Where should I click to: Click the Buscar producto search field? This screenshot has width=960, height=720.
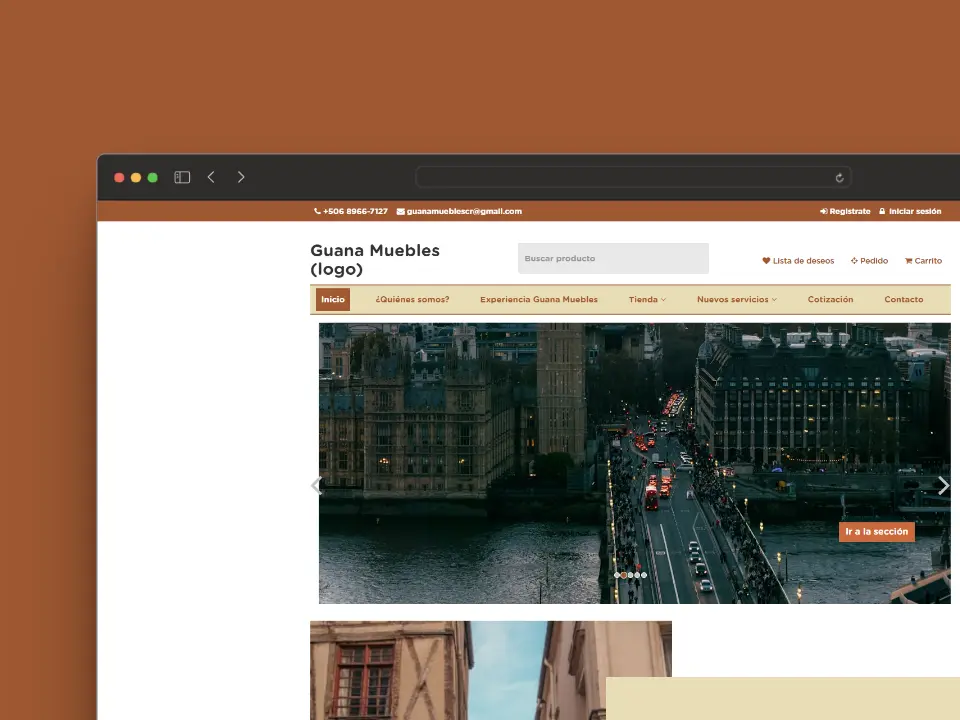[x=612, y=259]
